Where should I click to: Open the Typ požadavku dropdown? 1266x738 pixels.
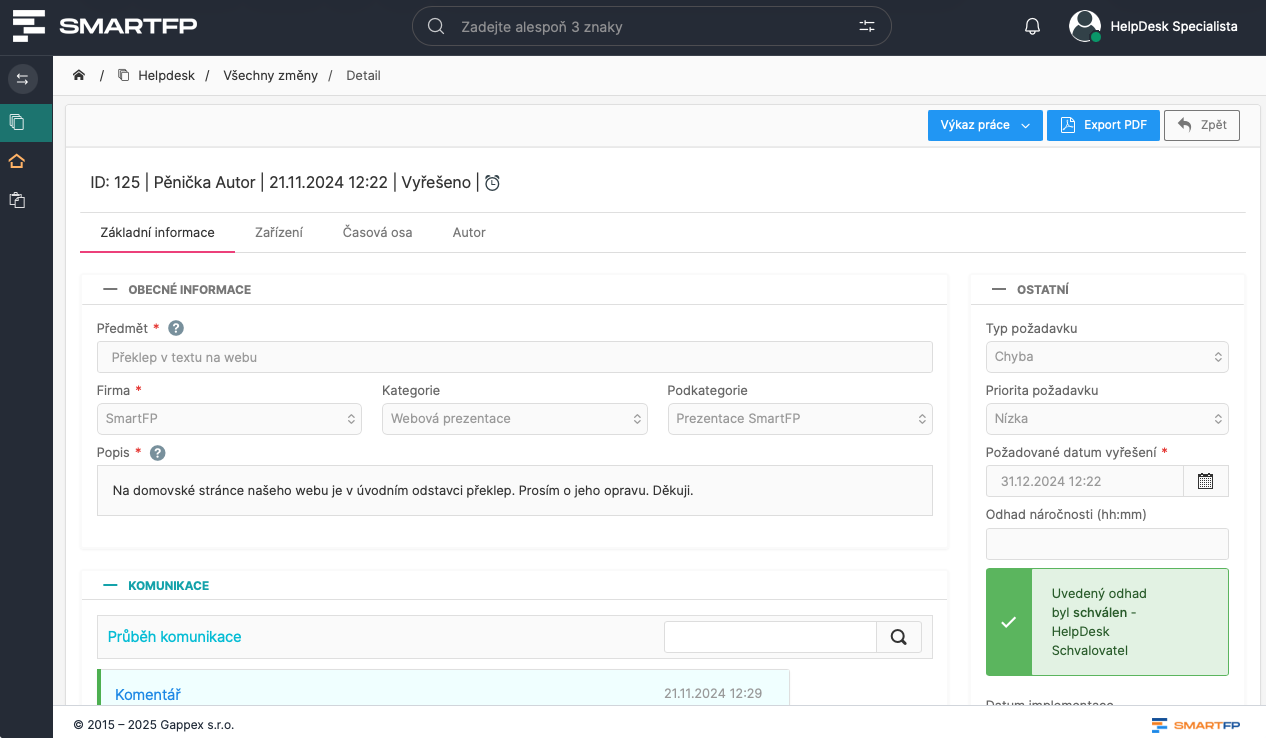pyautogui.click(x=1106, y=357)
